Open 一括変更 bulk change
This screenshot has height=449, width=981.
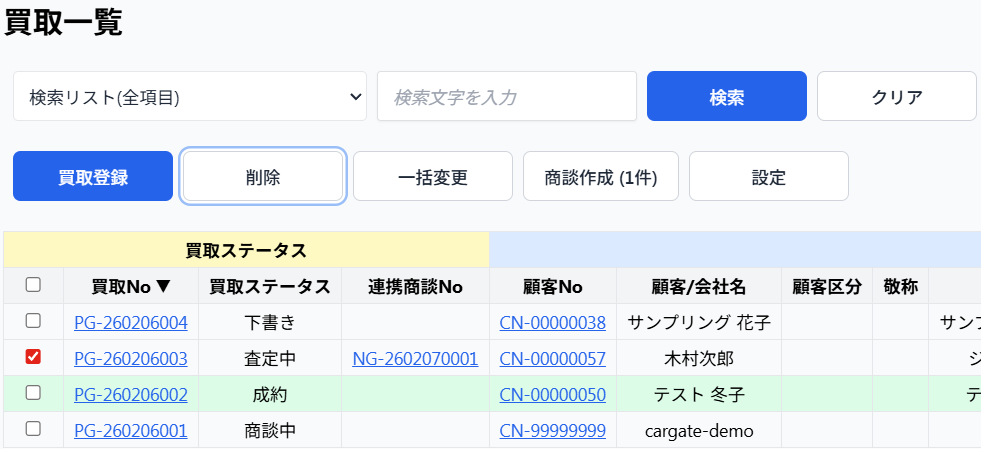tap(432, 177)
